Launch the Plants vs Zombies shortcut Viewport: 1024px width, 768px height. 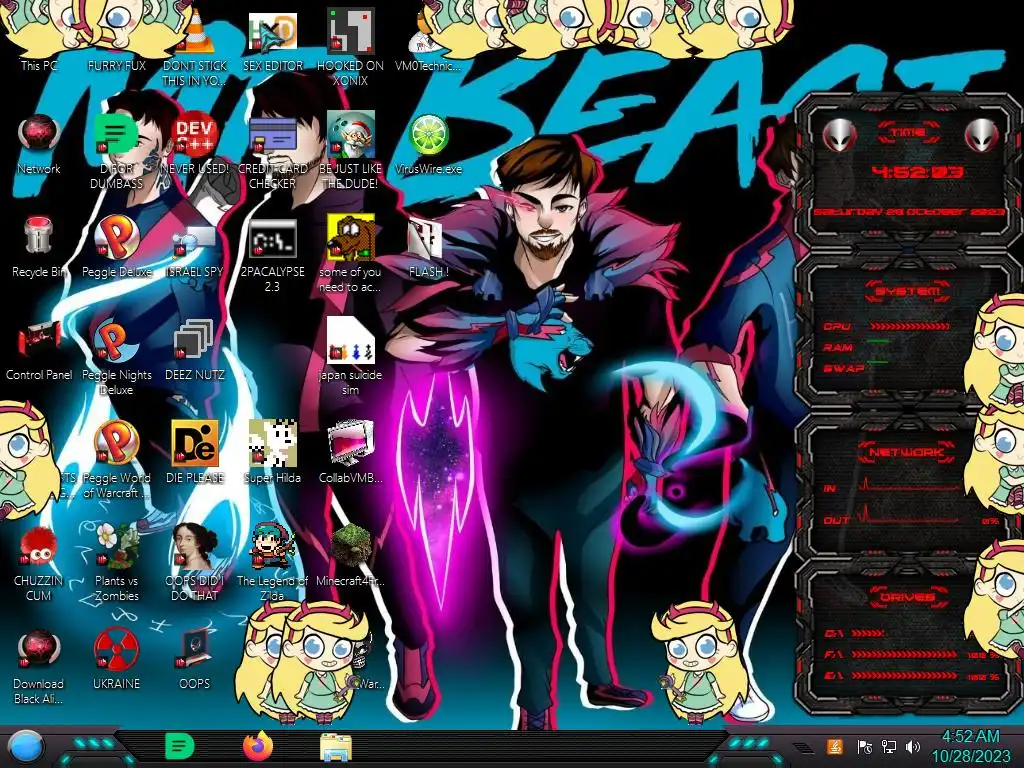(x=116, y=545)
